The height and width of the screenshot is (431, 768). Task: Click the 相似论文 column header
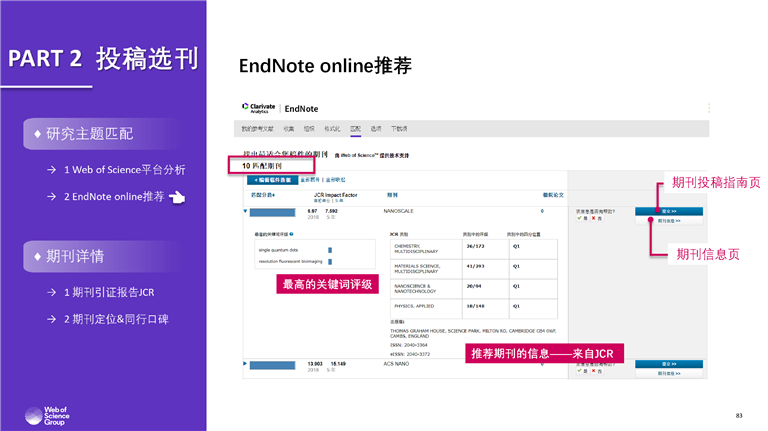tap(553, 195)
